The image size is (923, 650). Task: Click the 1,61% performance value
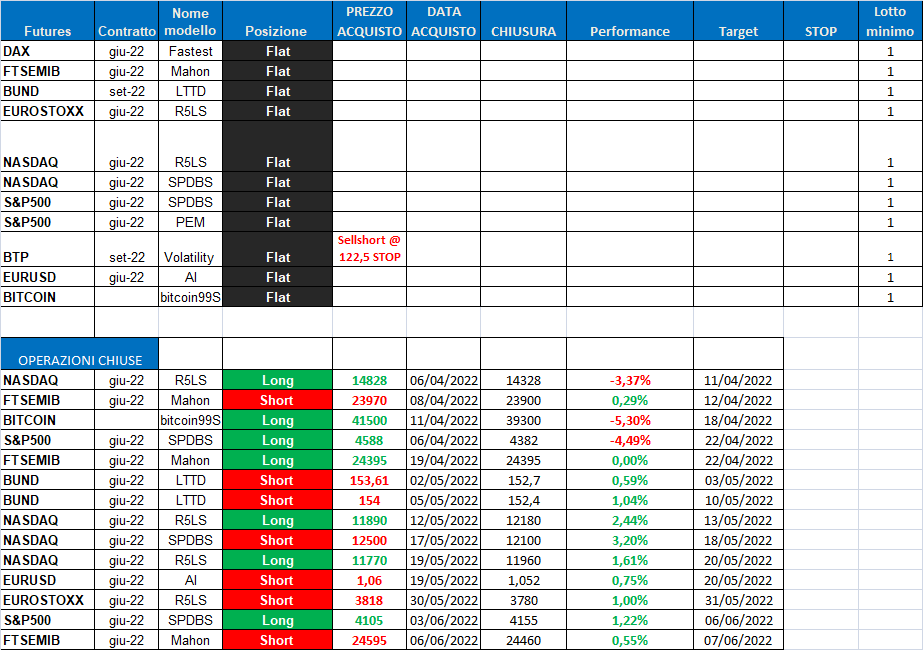click(x=630, y=561)
